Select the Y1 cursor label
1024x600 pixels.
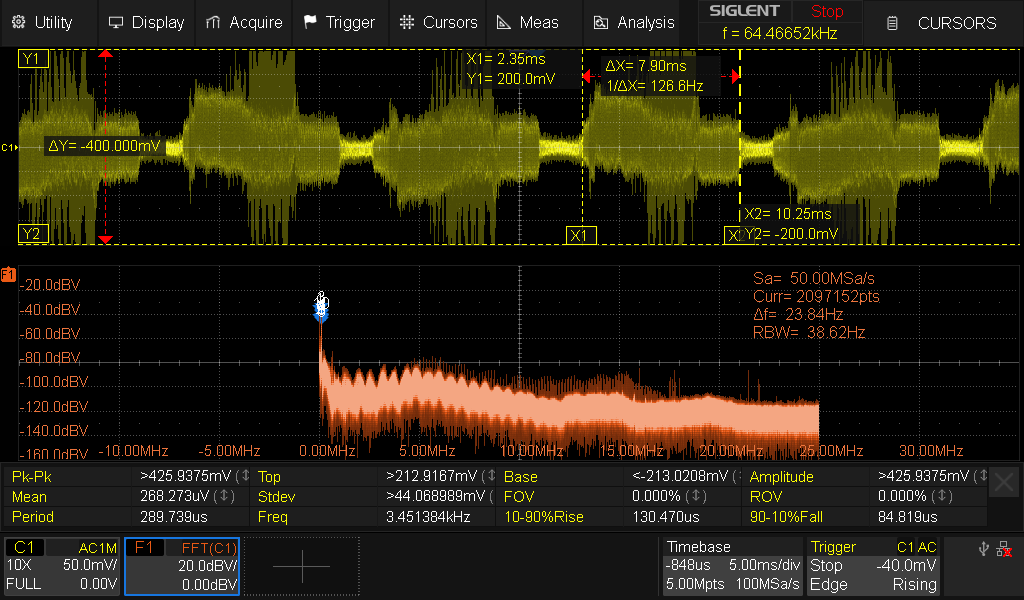pos(33,59)
